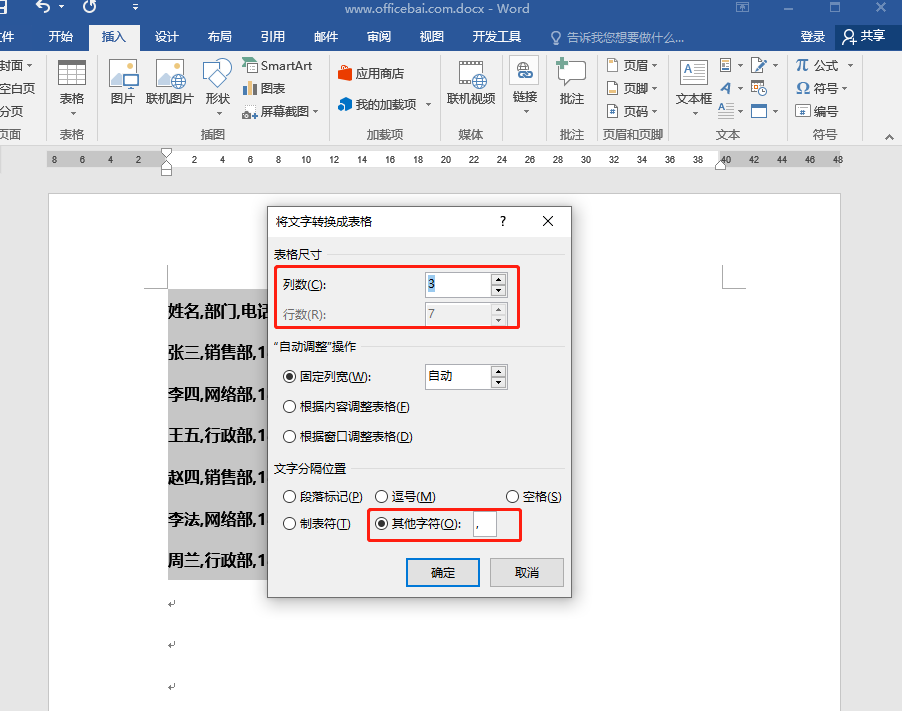Viewport: 902px width, 711px height.
Task: Close the 将文字转换成表格 dialog
Action: tap(548, 221)
